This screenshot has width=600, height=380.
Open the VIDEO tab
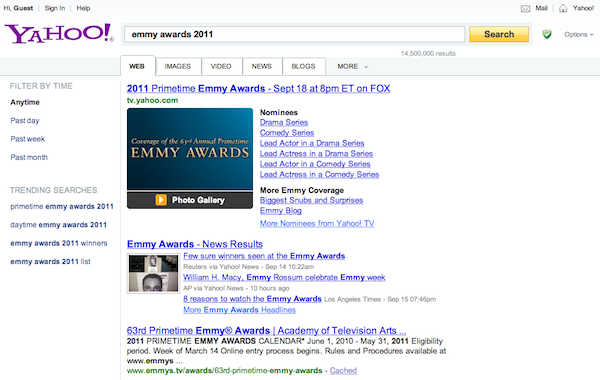pos(221,66)
